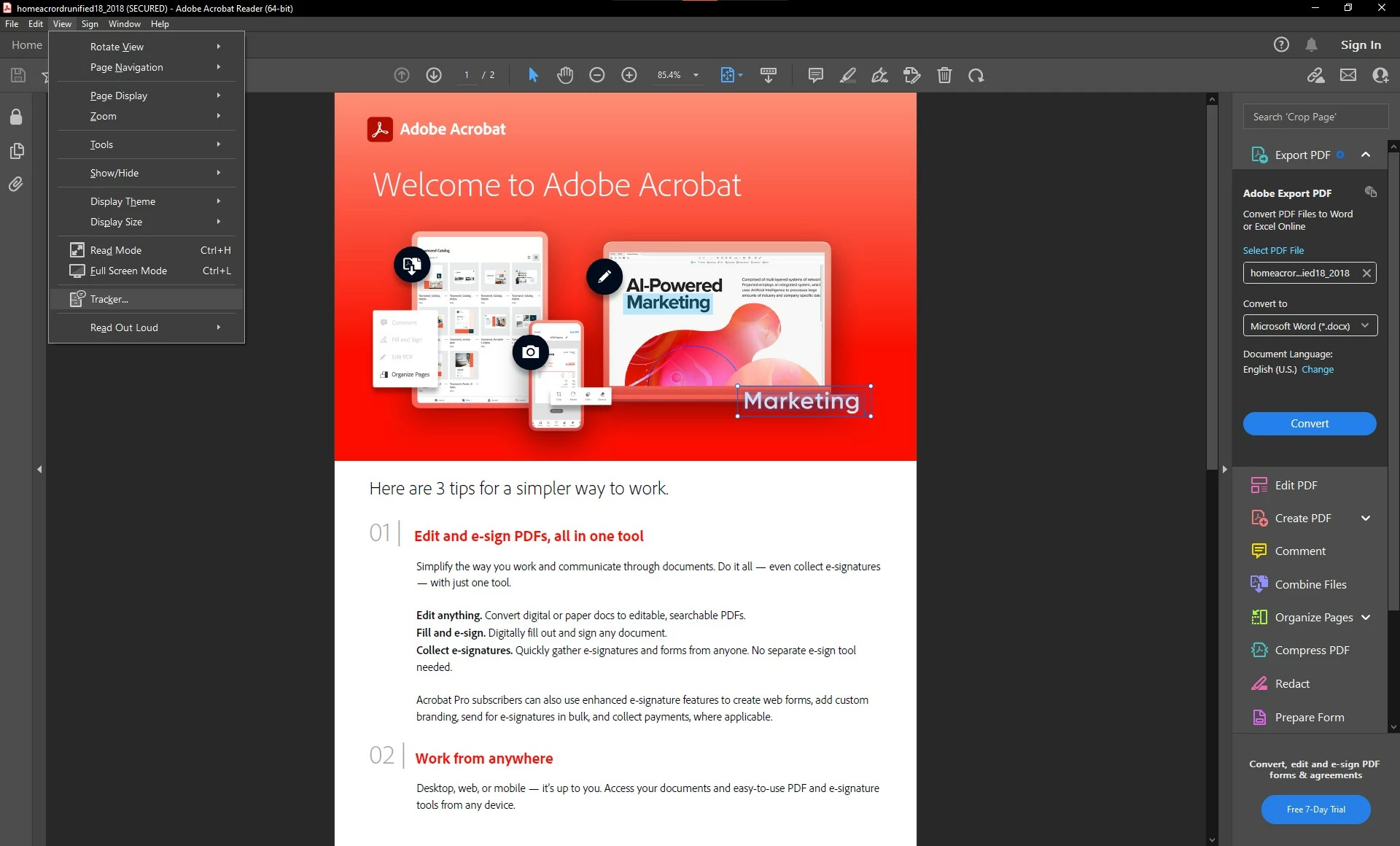The width and height of the screenshot is (1400, 846).
Task: Expand the Create PDF chevron
Action: [x=1366, y=518]
